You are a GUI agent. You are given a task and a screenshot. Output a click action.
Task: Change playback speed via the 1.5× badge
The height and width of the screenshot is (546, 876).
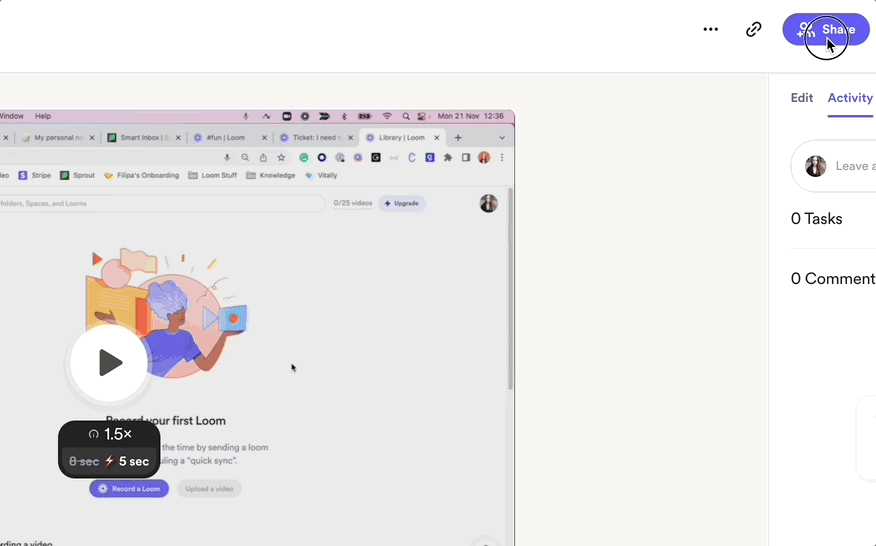(110, 435)
